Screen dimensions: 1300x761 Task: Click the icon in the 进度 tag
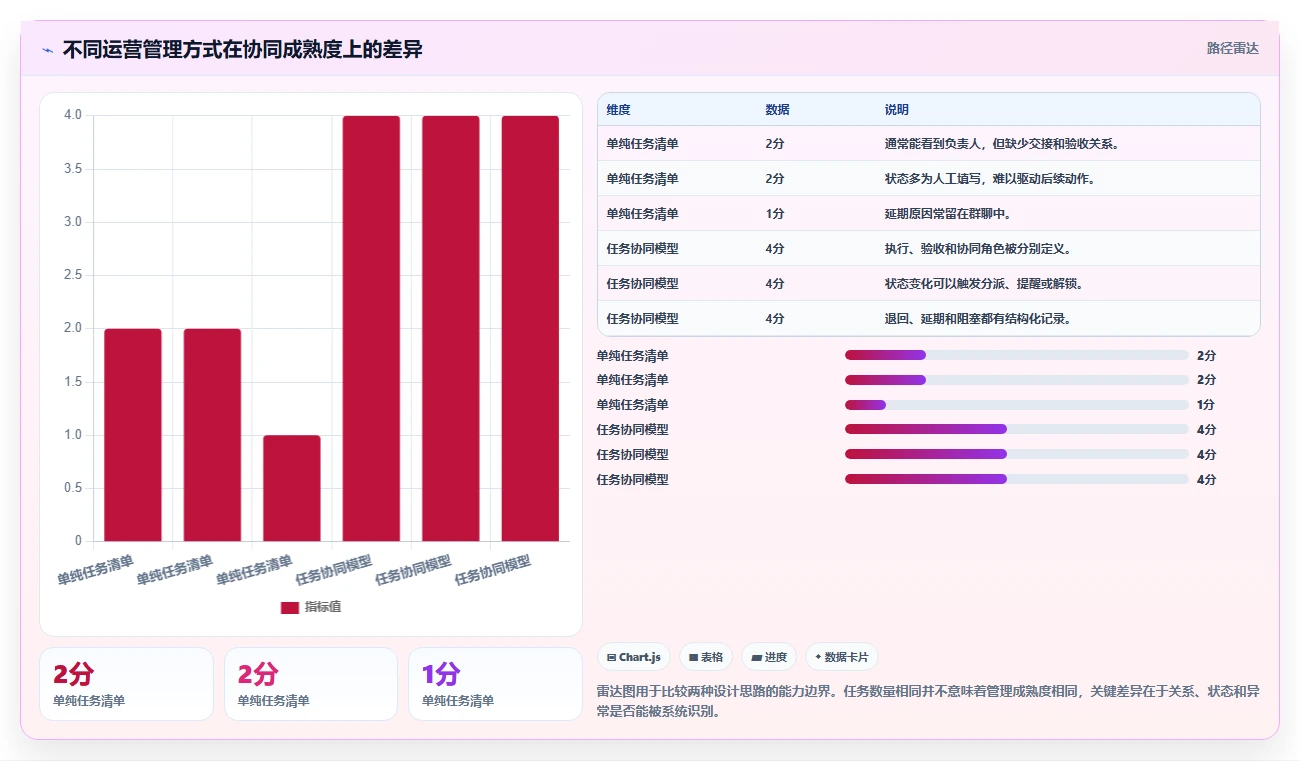tap(757, 658)
